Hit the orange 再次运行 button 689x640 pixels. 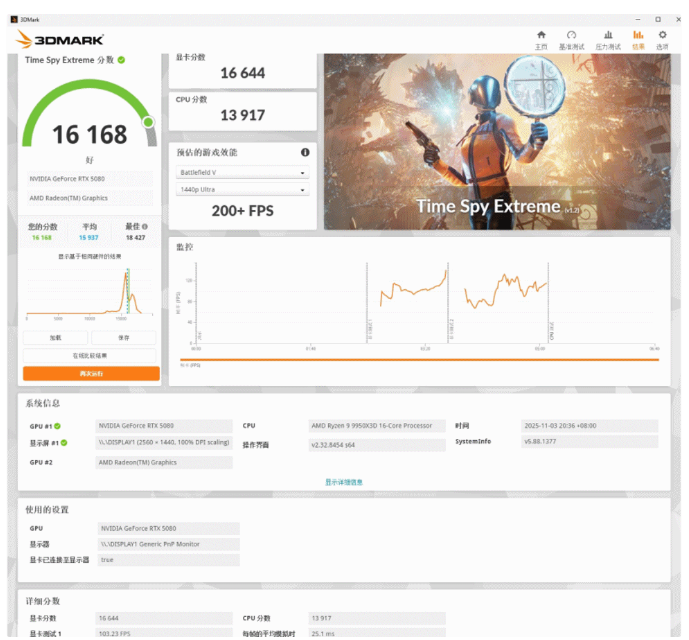tap(90, 373)
